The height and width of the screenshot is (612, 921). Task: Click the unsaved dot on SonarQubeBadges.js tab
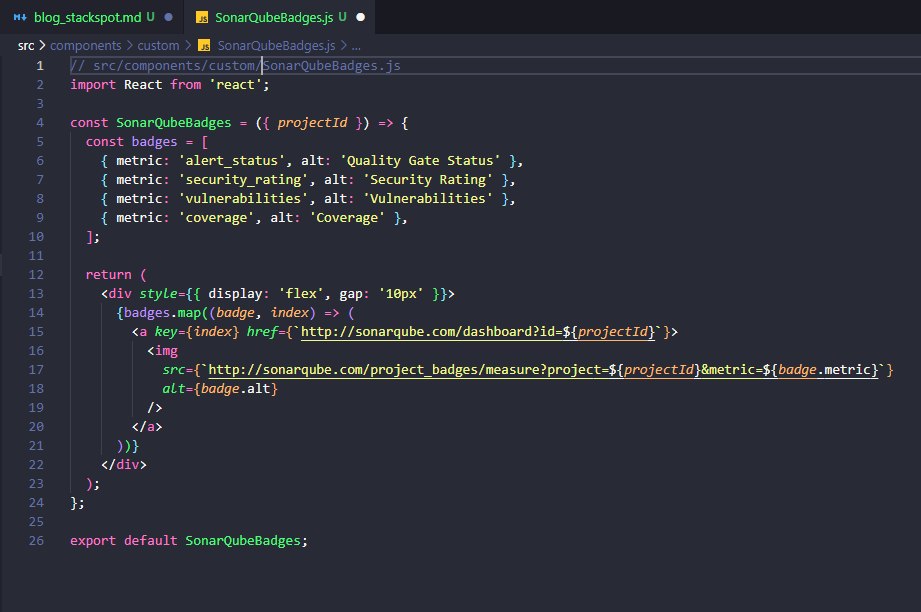click(361, 18)
